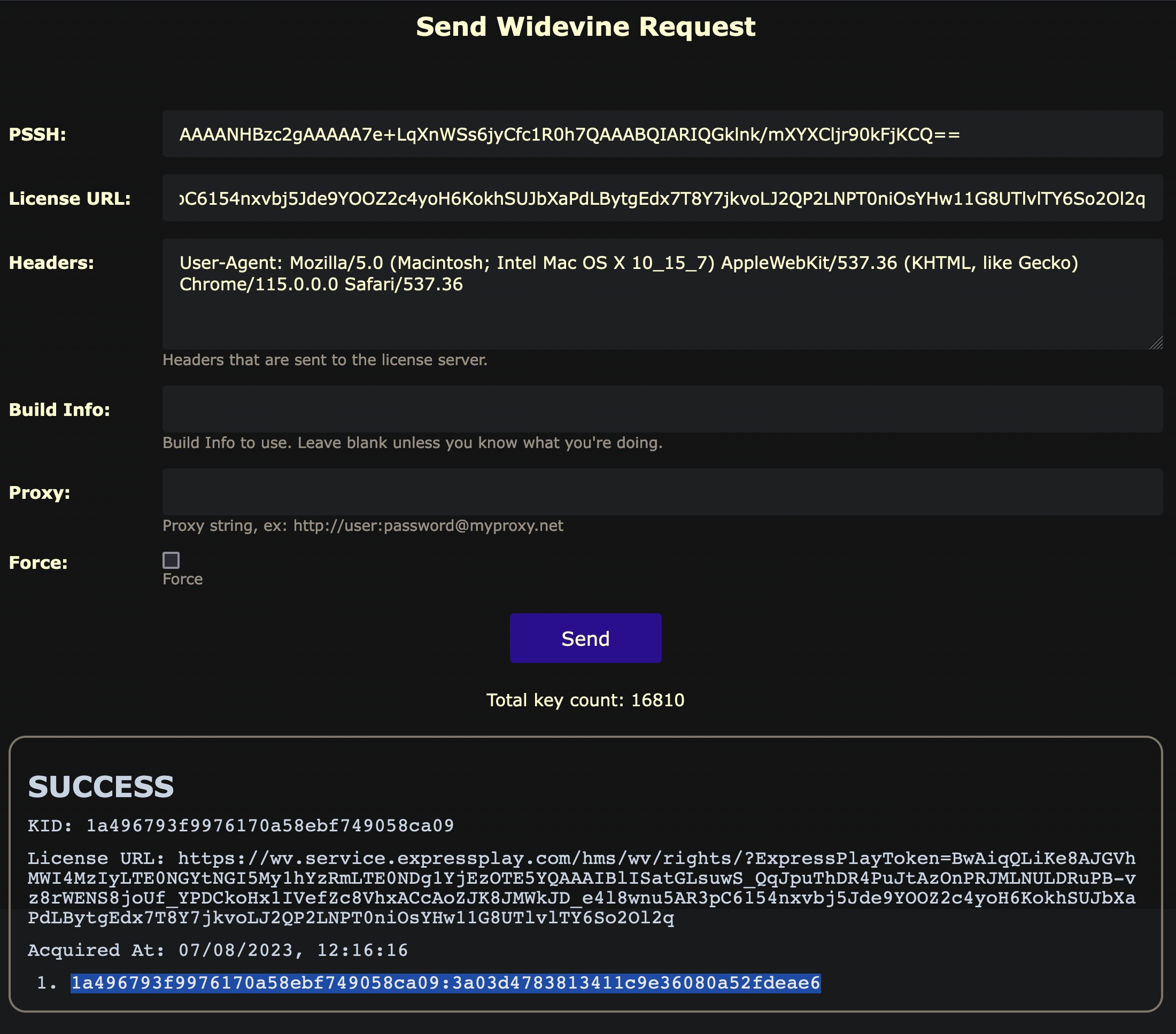Click the Build Info help text
Image resolution: width=1176 pixels, height=1034 pixels.
[412, 443]
